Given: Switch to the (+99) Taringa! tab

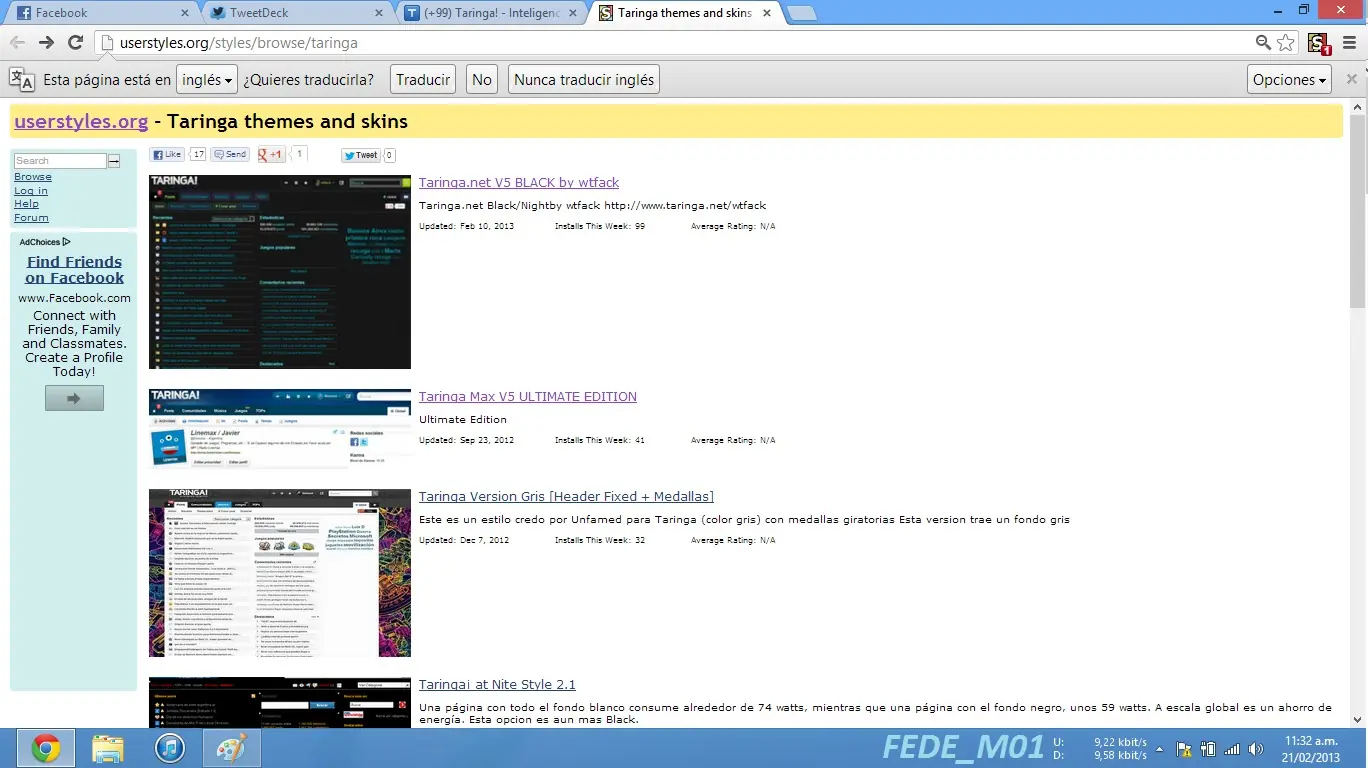Looking at the screenshot, I should click(490, 13).
